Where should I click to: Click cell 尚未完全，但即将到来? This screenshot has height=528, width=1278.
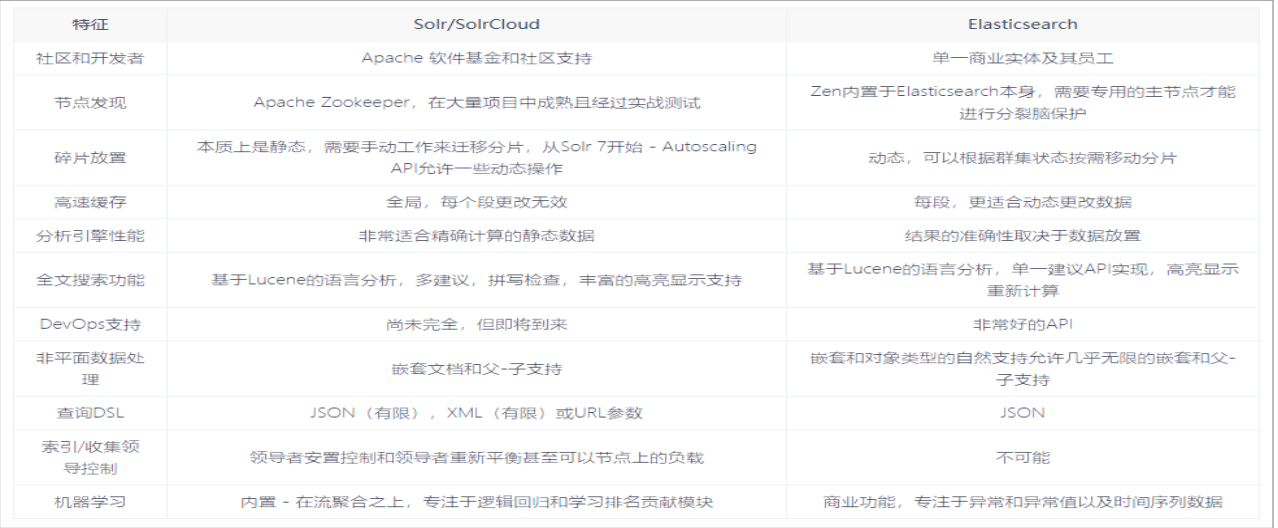[x=476, y=324]
